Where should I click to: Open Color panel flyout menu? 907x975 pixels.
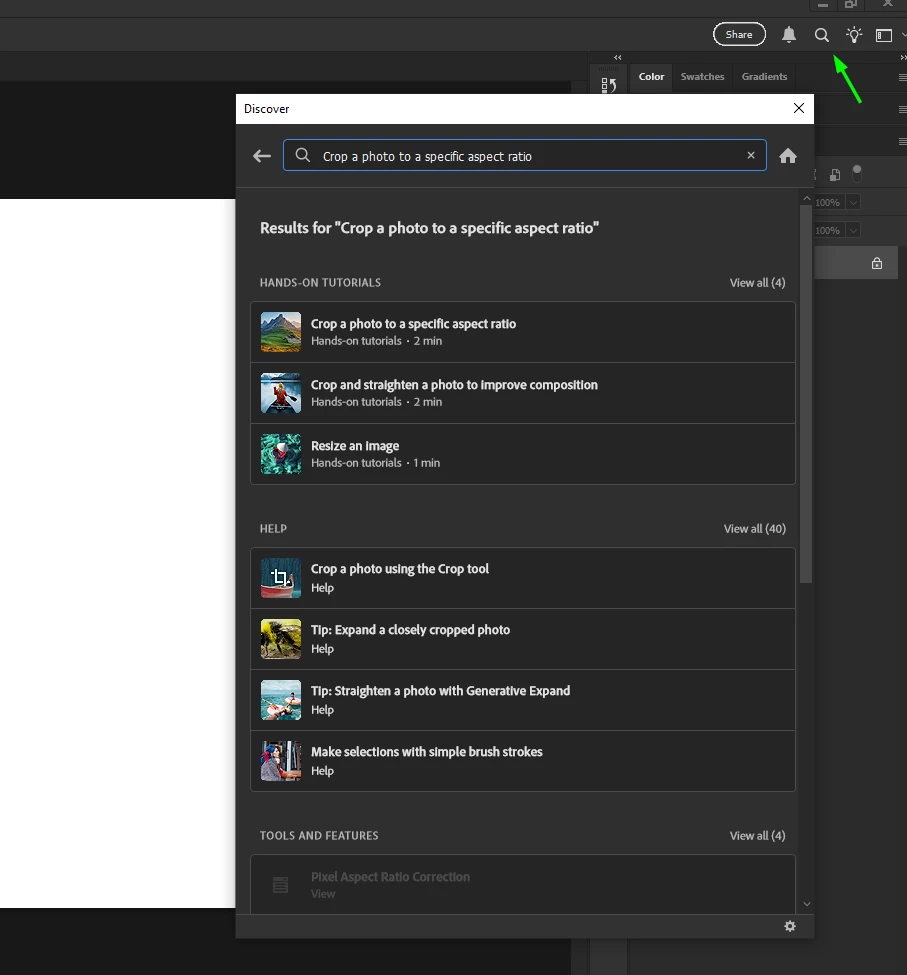point(902,77)
